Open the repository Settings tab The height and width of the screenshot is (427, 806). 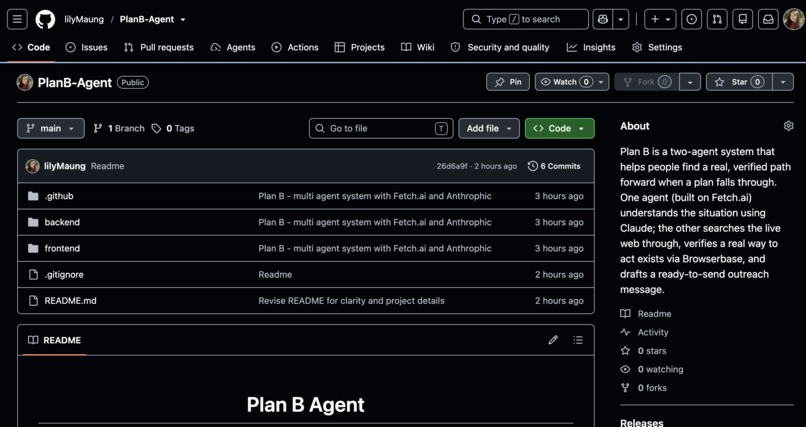click(657, 47)
